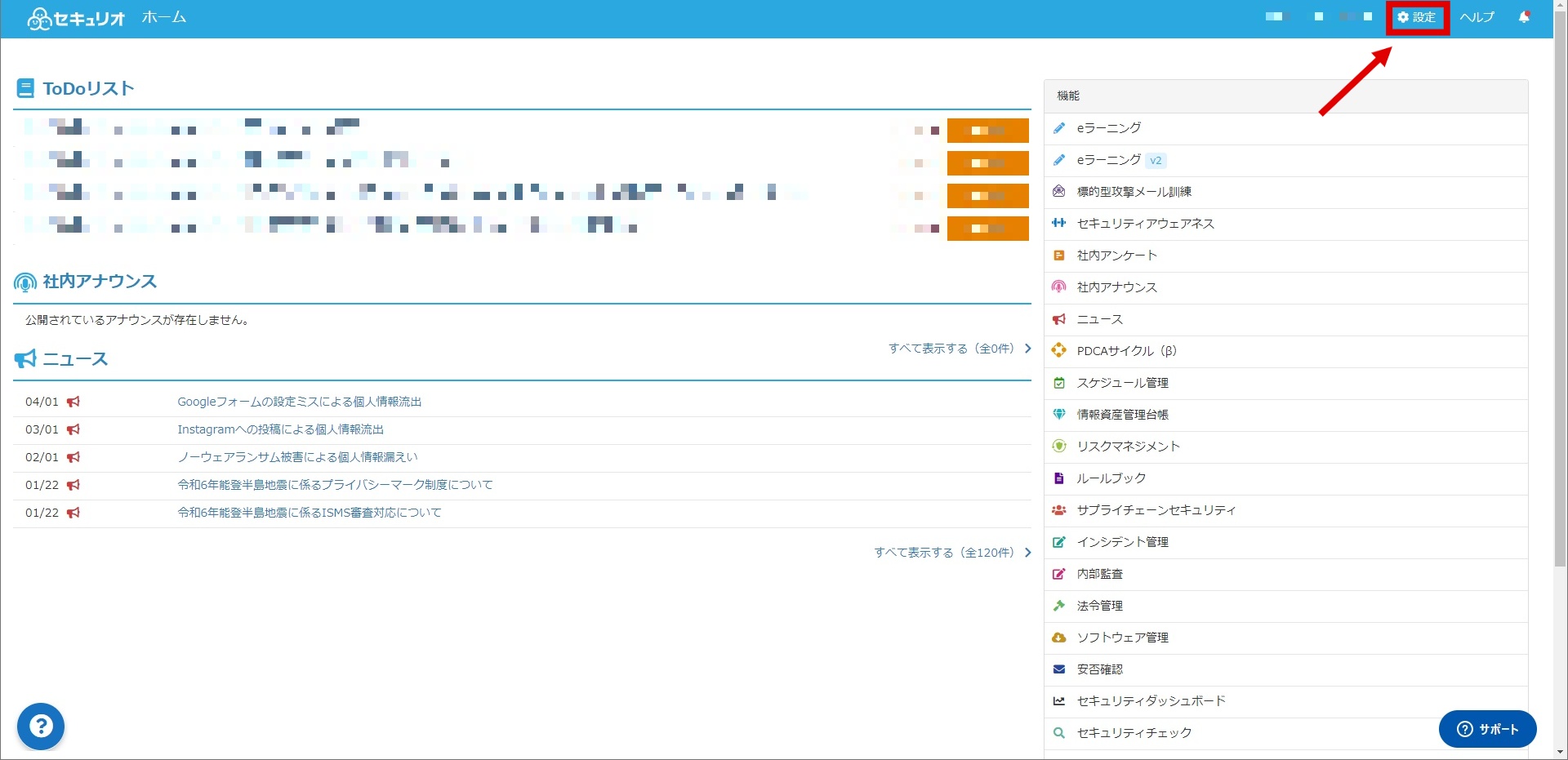Open 安否確認 function link
The width and height of the screenshot is (1568, 760).
click(x=1100, y=669)
